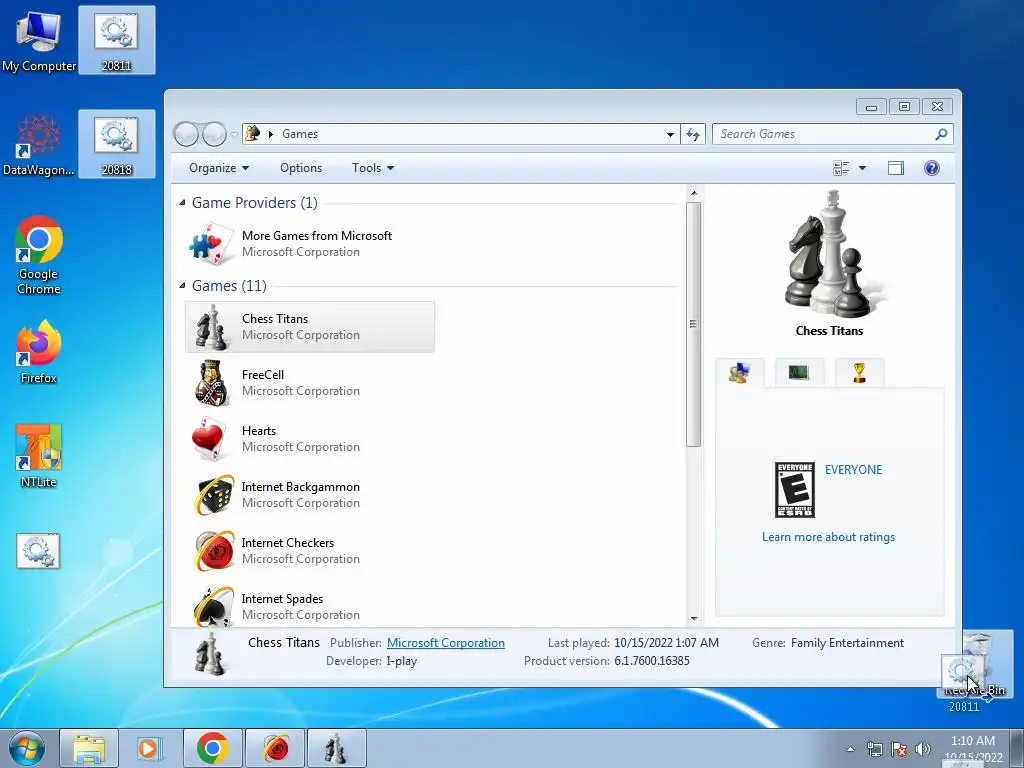Open Learn more about ratings link
The height and width of the screenshot is (768, 1024).
(828, 537)
